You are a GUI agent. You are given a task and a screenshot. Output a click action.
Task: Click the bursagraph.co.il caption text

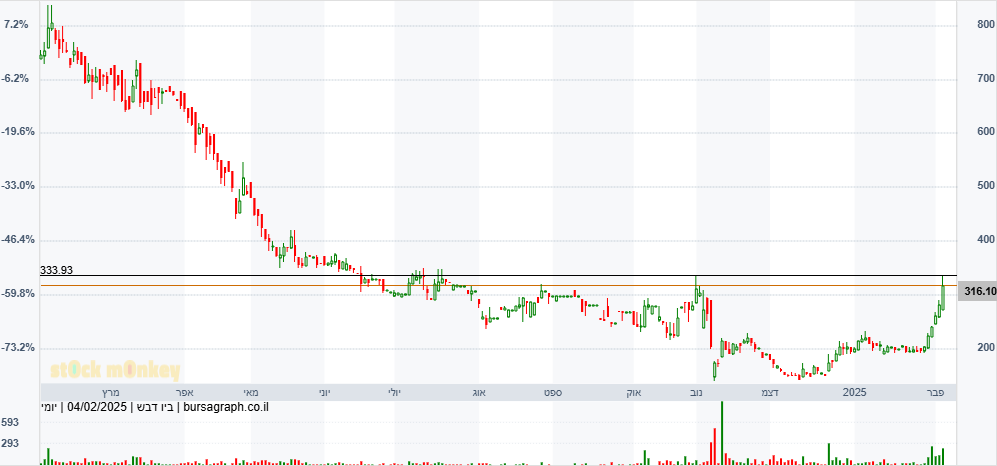point(226,408)
